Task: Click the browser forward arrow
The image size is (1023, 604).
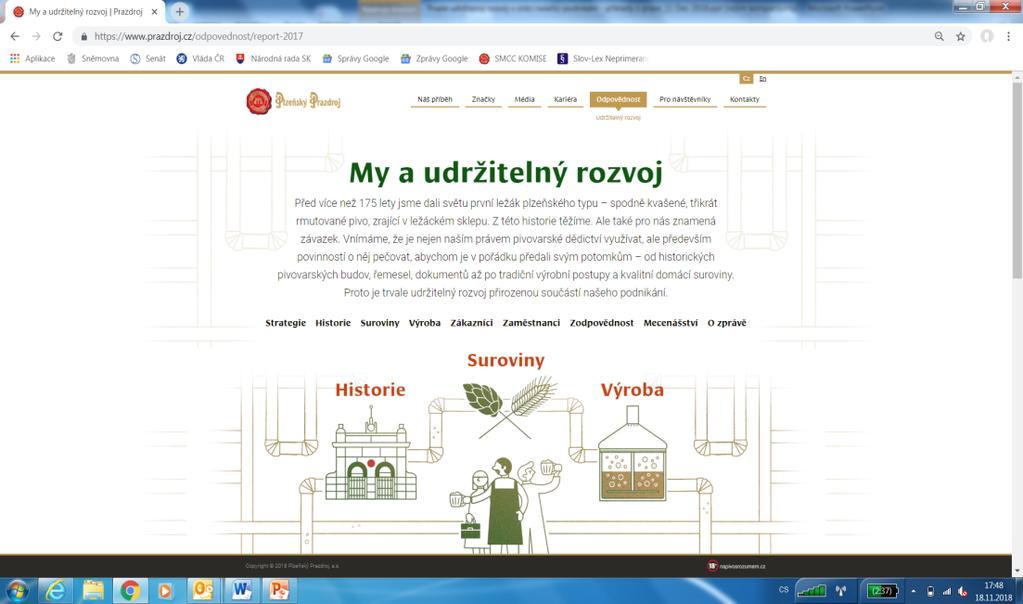Action: coord(36,37)
